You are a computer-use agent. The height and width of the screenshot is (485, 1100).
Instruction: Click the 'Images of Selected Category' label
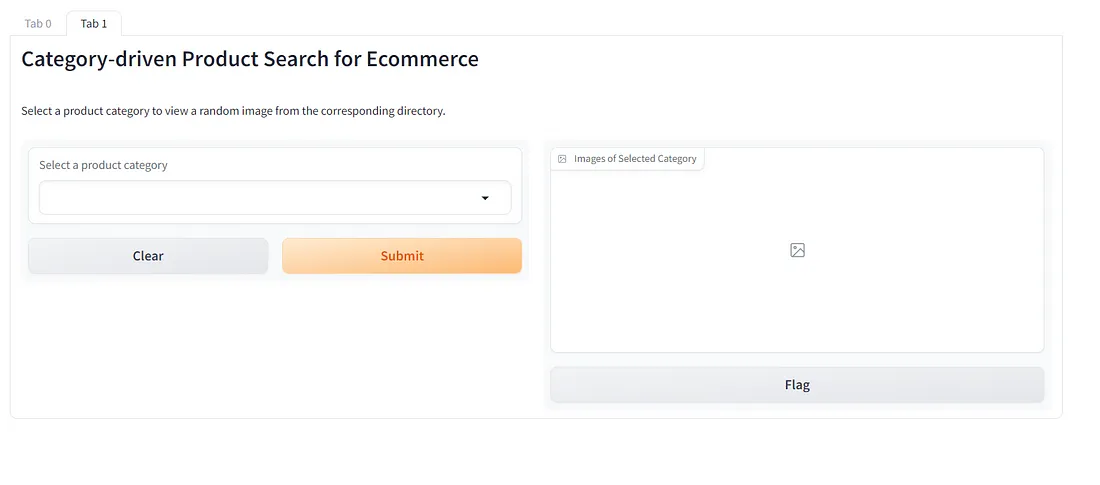coord(635,159)
